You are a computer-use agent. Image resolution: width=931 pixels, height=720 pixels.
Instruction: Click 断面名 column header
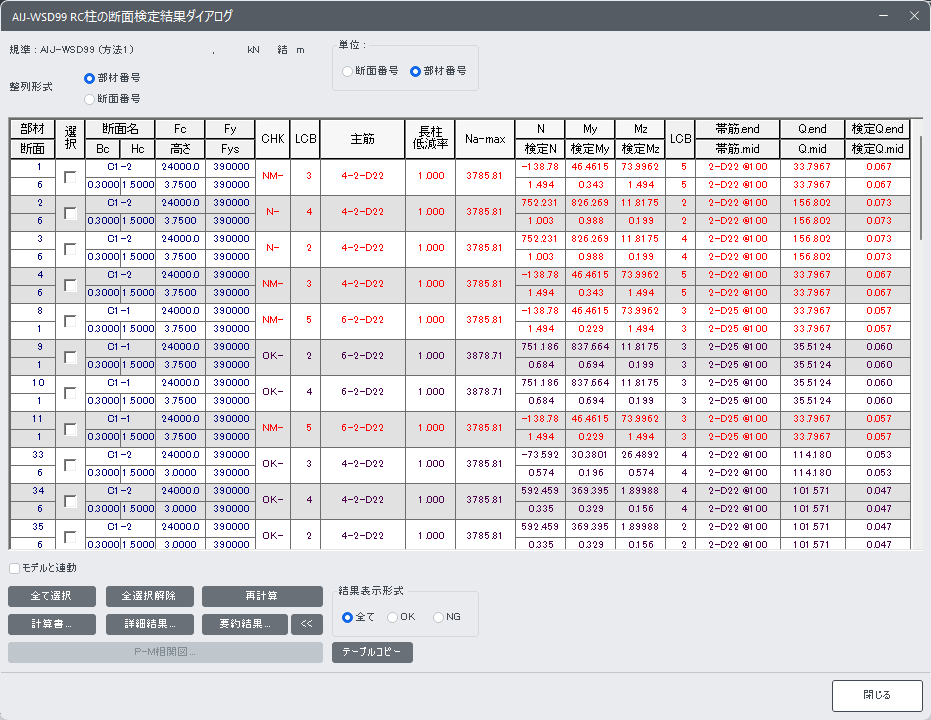(120, 129)
